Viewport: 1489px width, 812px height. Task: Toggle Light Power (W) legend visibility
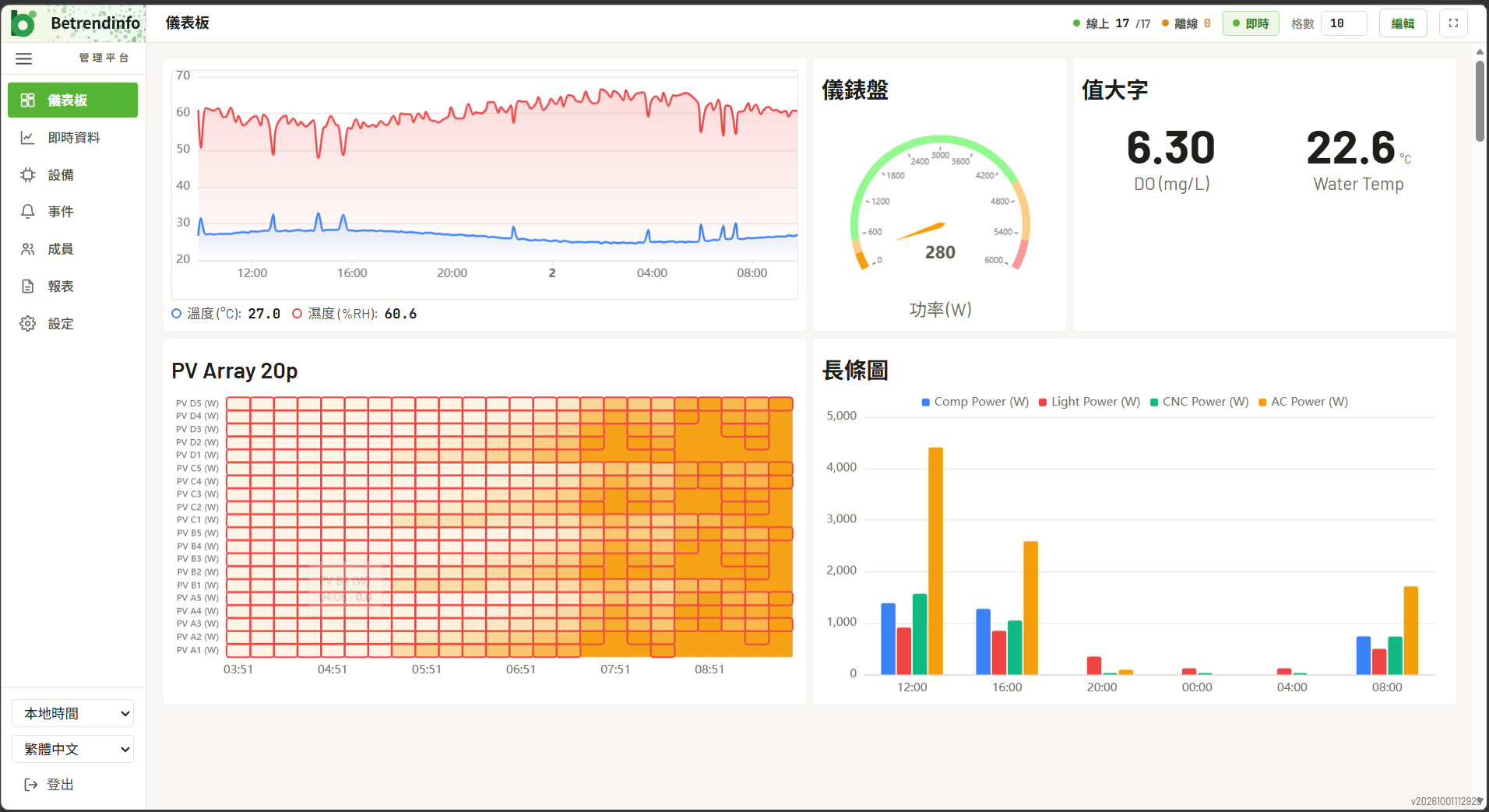[x=1089, y=402]
